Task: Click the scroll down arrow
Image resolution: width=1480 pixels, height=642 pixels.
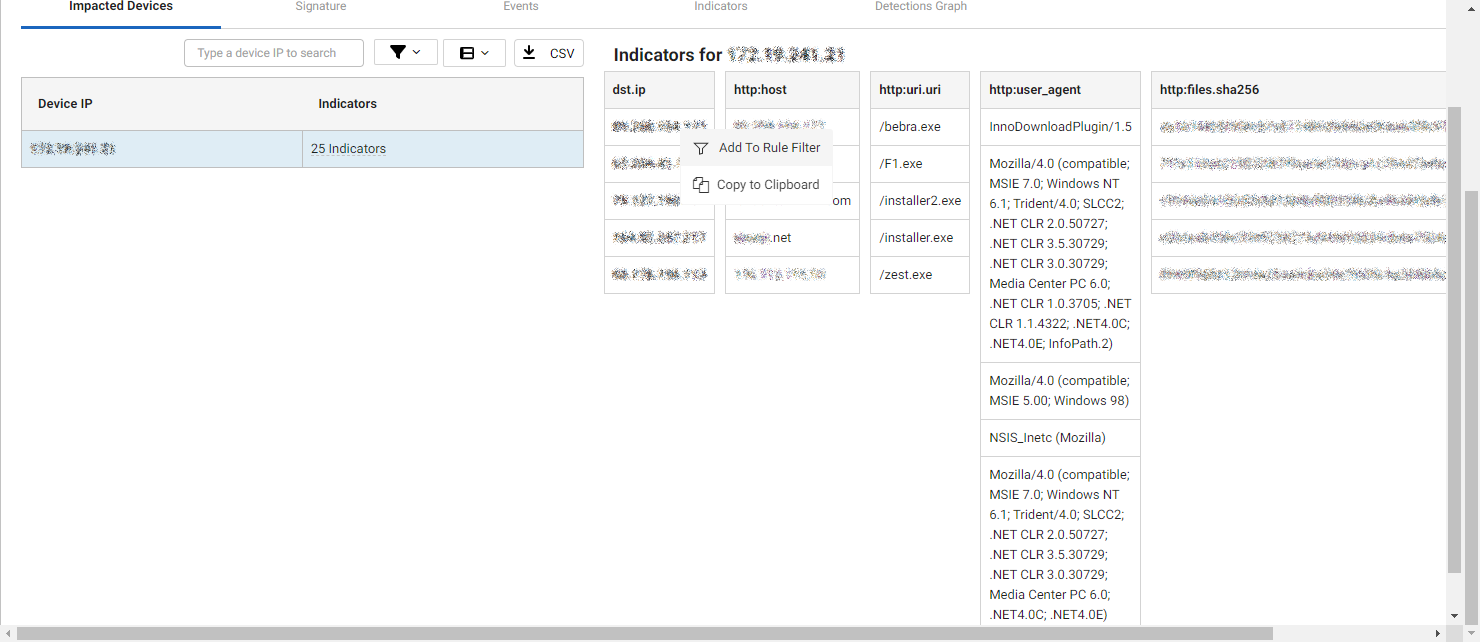Action: (1454, 616)
